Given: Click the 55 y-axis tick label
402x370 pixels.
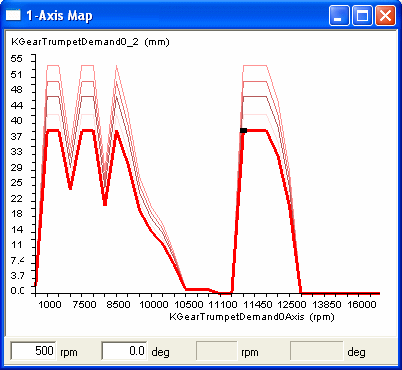Looking at the screenshot, I should click(17, 59).
